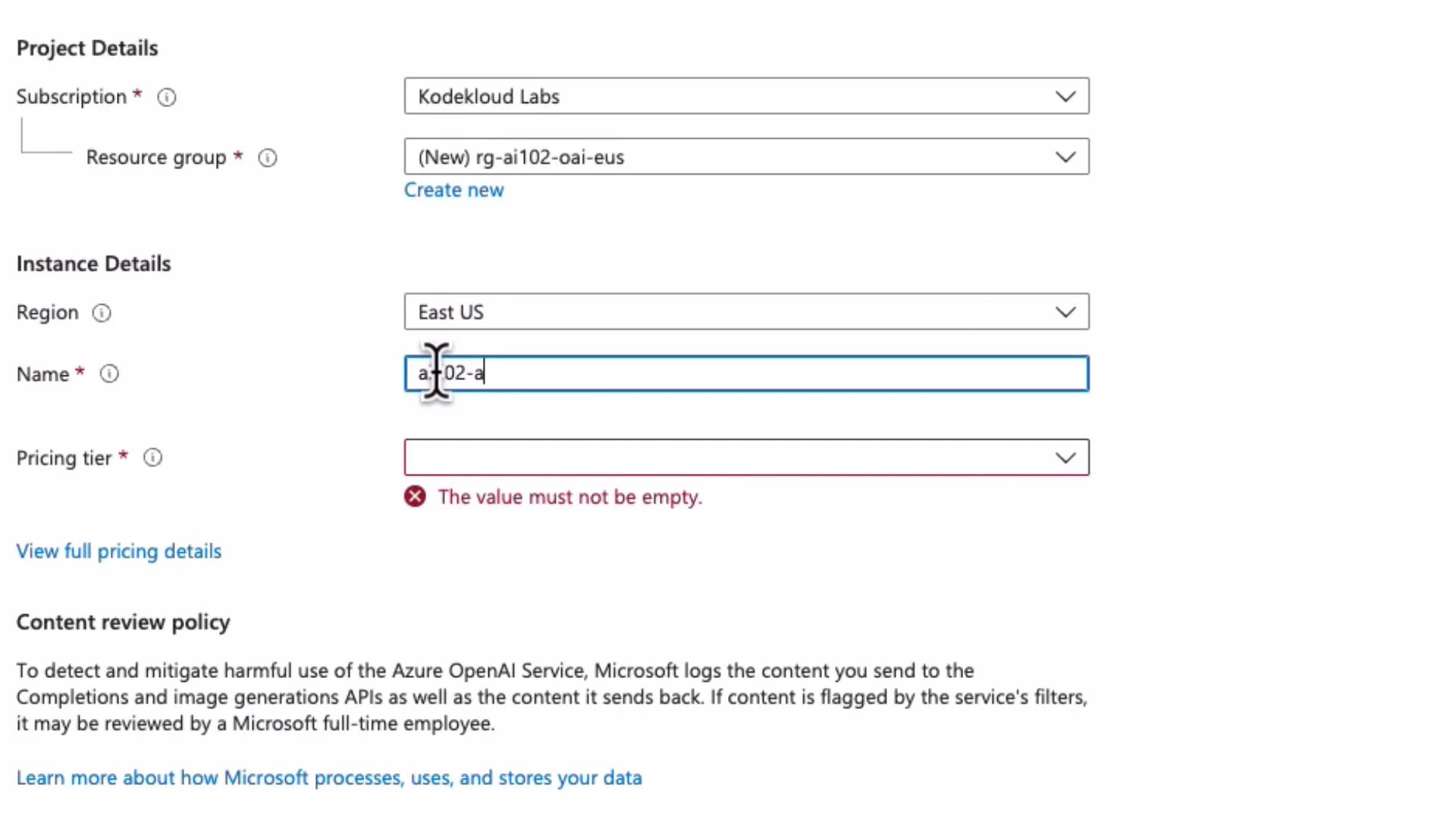This screenshot has width=1456, height=819.
Task: Click the Pricing tier dropdown chevron
Action: (x=1065, y=457)
